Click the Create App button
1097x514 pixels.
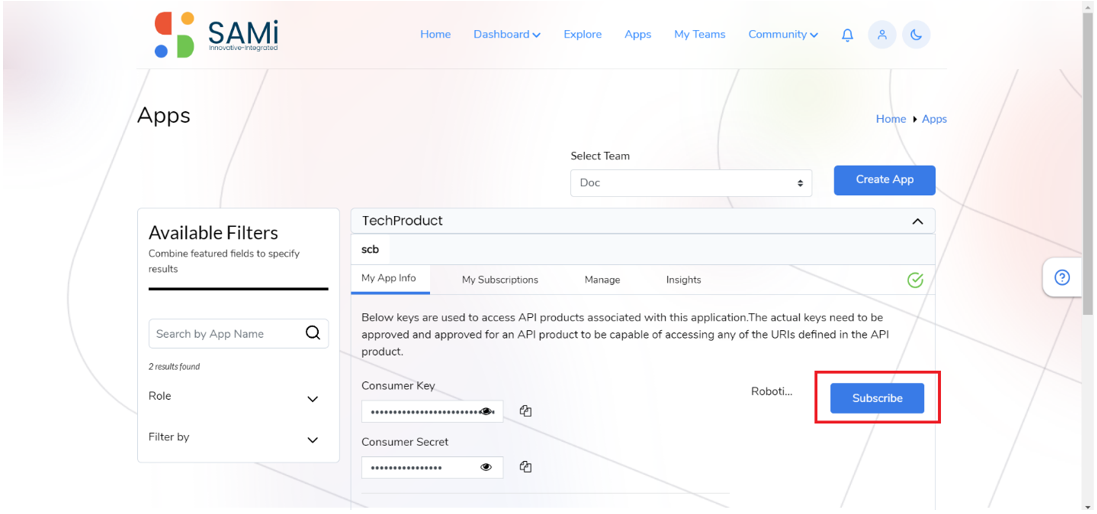884,180
